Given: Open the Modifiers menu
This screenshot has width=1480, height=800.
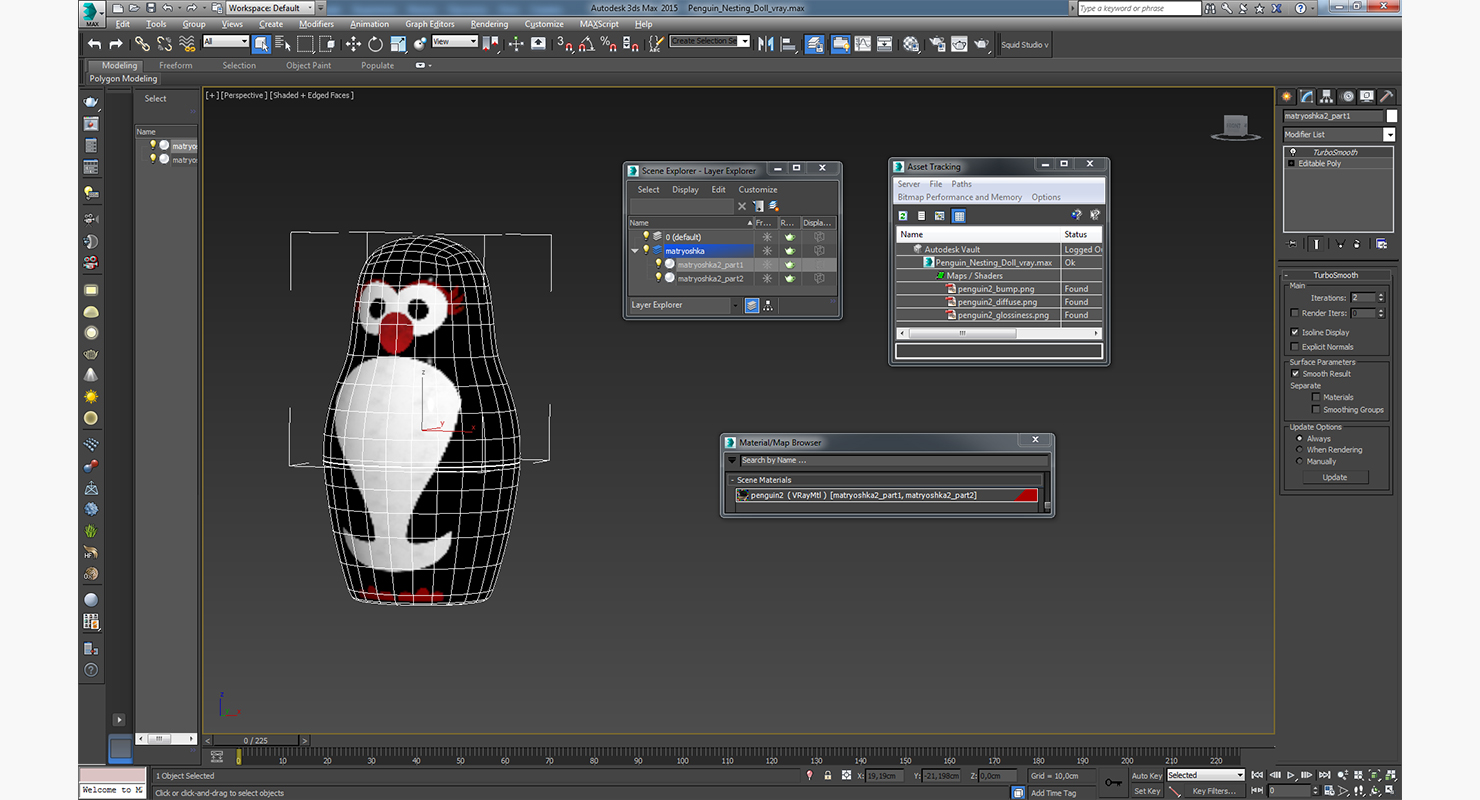Looking at the screenshot, I should click(317, 24).
